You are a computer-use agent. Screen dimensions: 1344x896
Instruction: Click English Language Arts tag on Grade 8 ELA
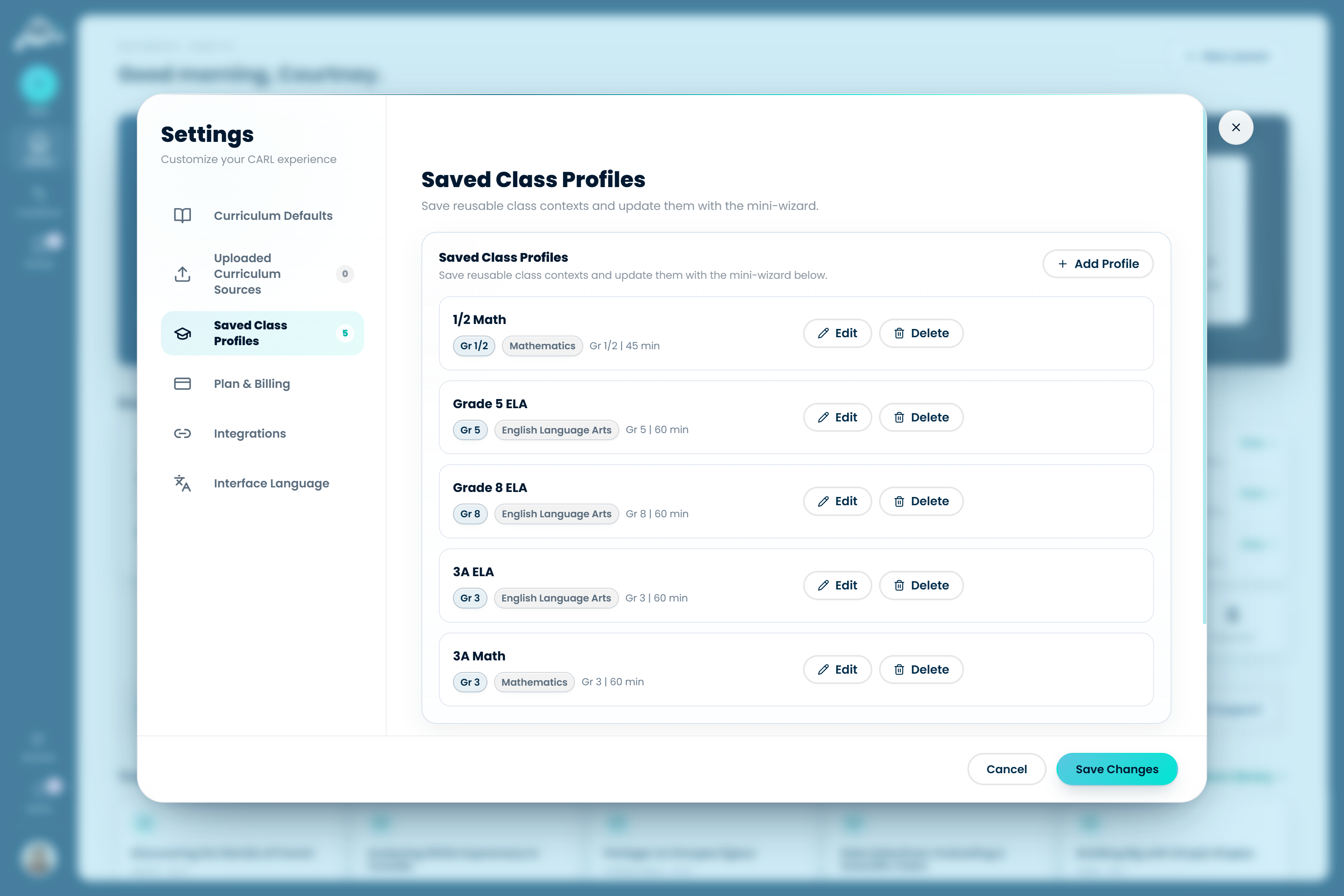tap(557, 514)
